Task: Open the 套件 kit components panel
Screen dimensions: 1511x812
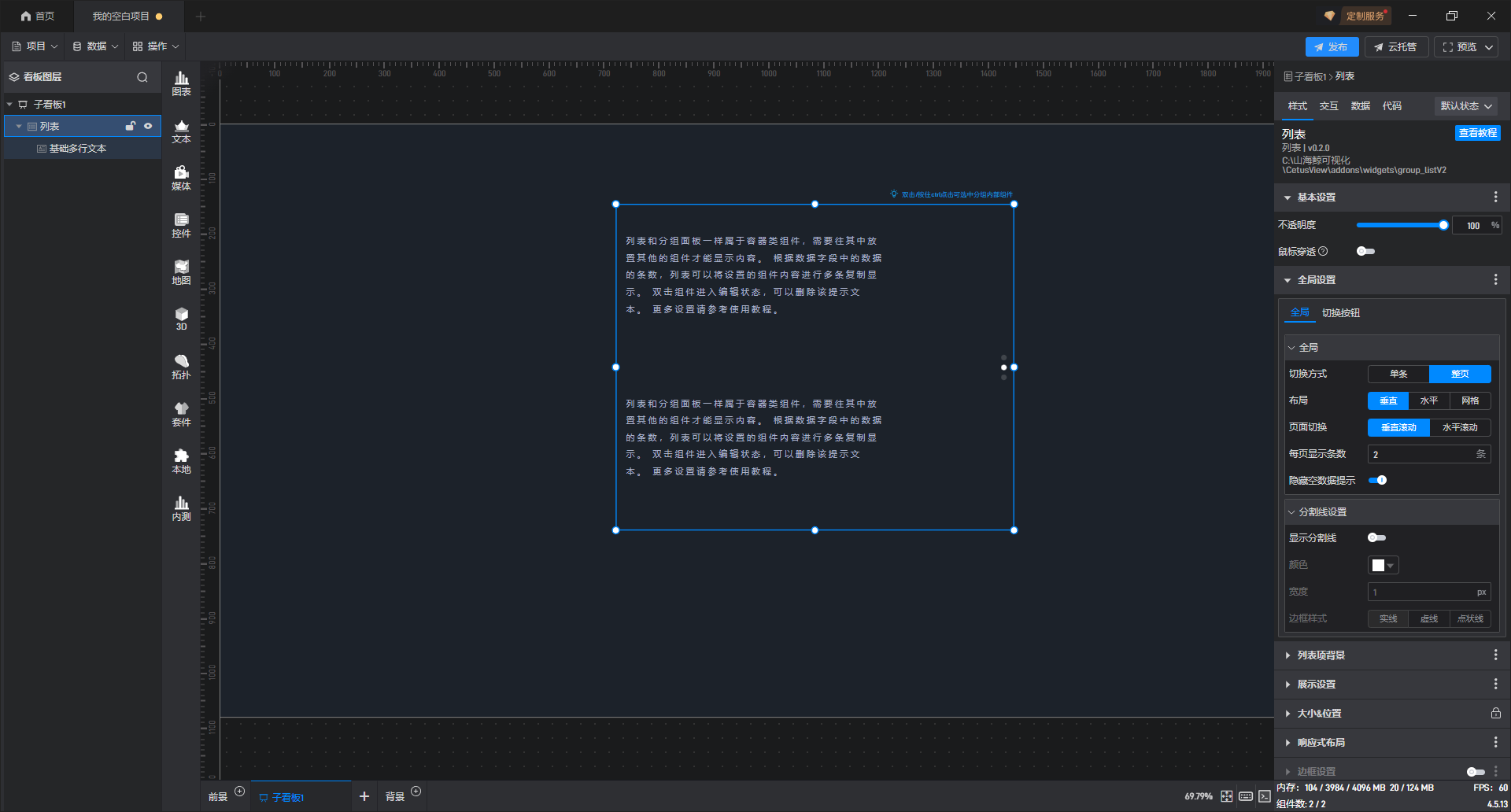Action: [181, 414]
